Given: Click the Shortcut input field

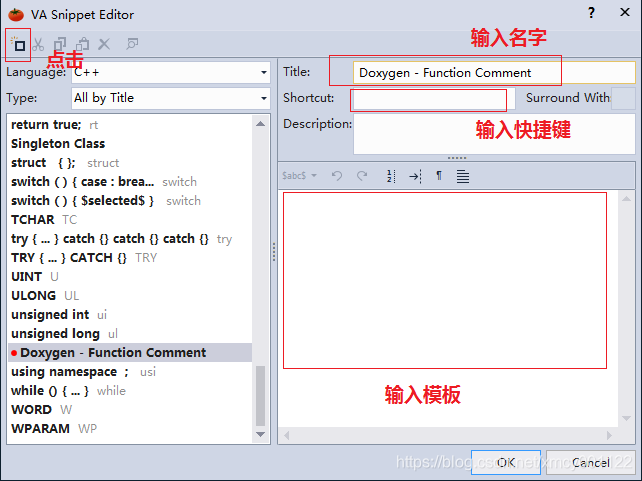Looking at the screenshot, I should [x=433, y=99].
